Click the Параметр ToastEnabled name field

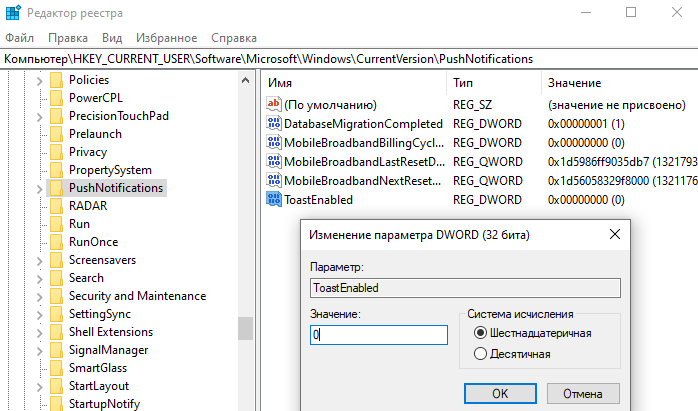(x=465, y=288)
